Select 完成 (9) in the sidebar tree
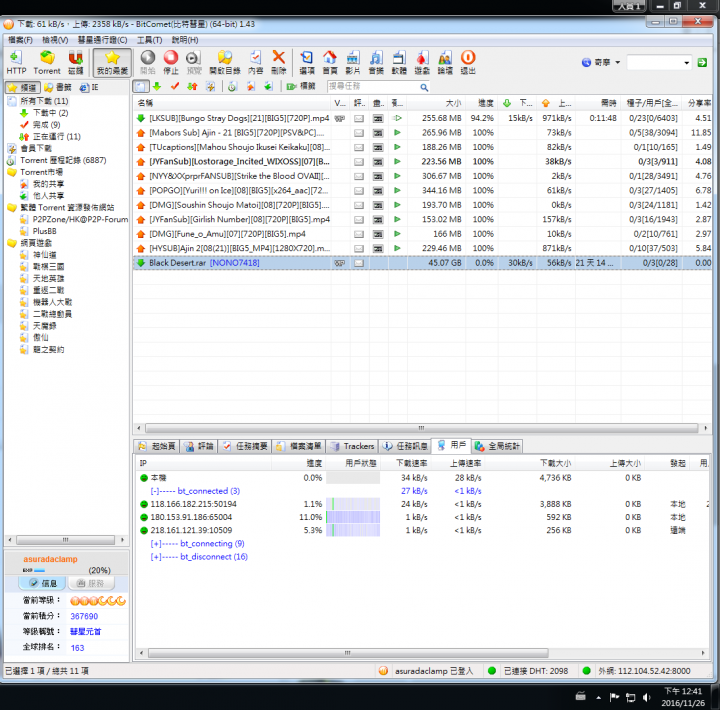Image resolution: width=720 pixels, height=710 pixels. coord(46,125)
